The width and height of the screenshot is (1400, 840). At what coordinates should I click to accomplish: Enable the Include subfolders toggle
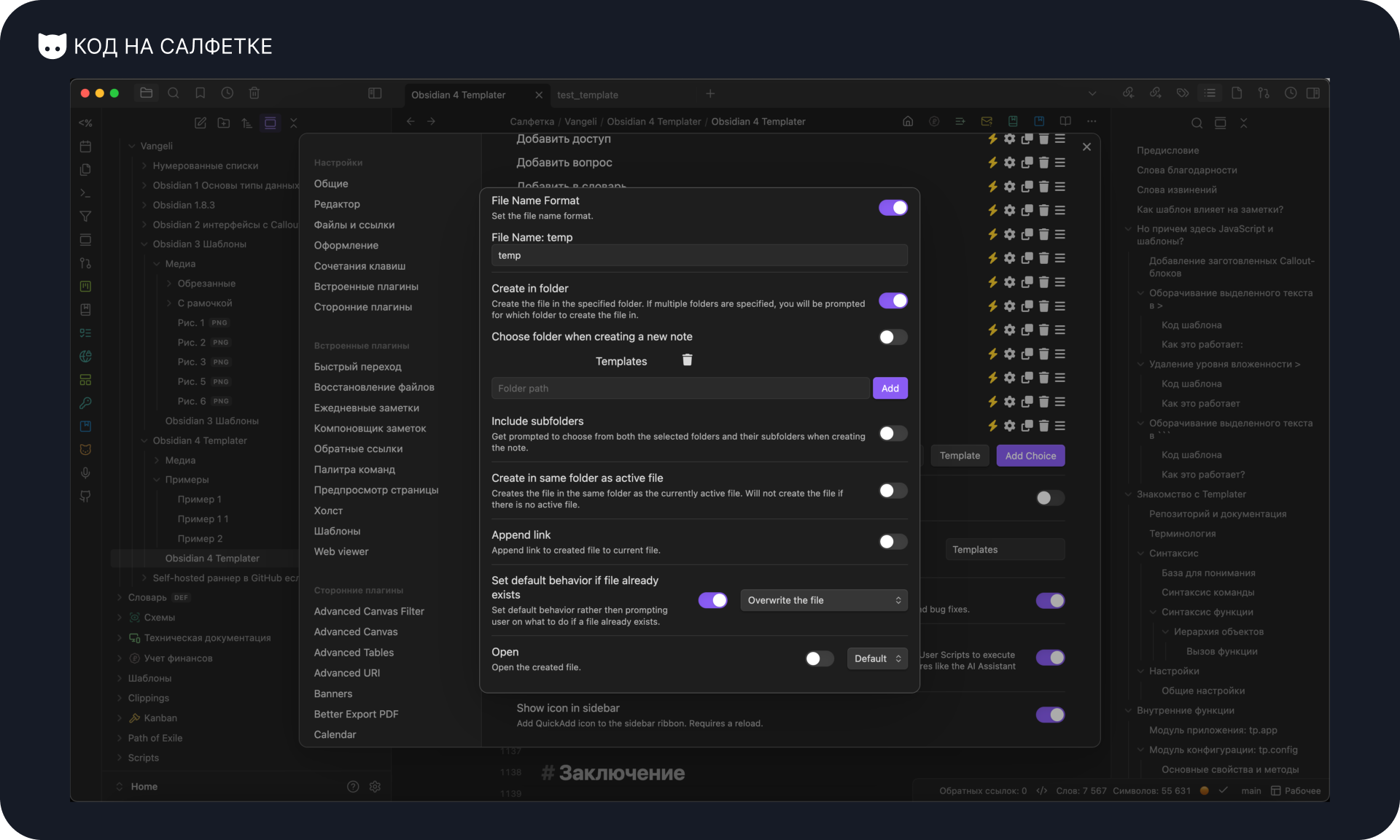pyautogui.click(x=893, y=433)
